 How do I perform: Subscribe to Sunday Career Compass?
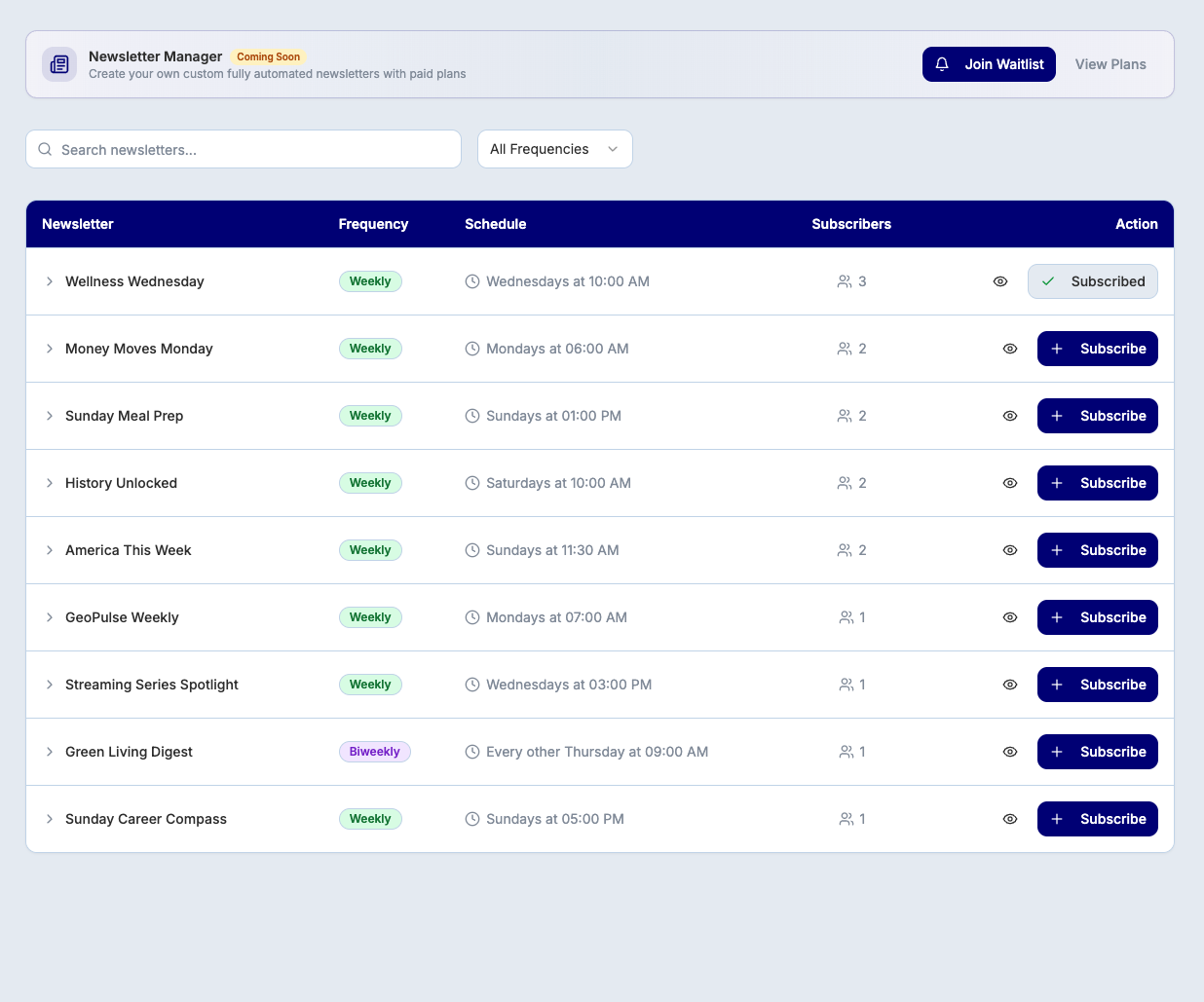(1098, 819)
